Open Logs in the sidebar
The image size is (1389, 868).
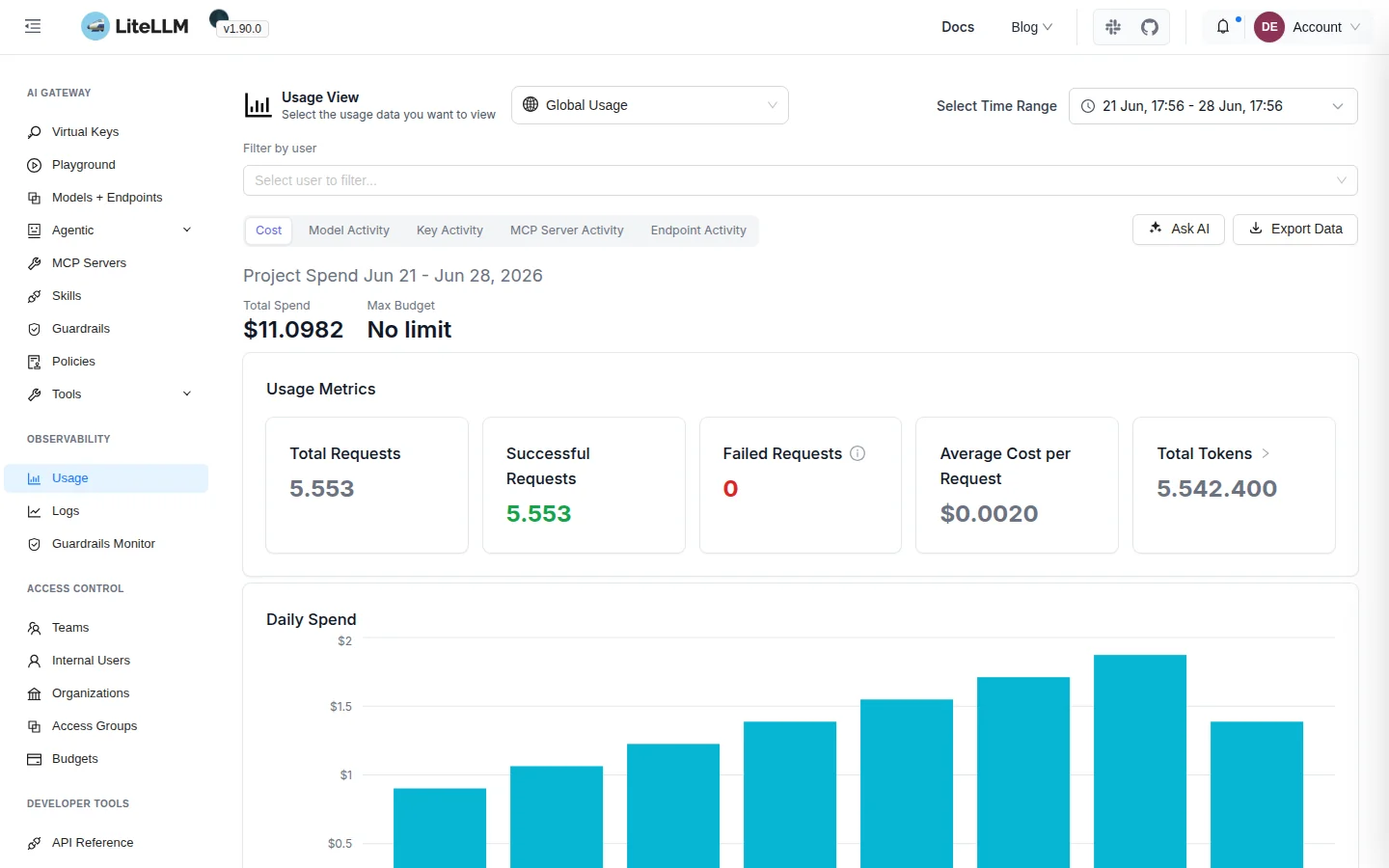tap(106, 511)
